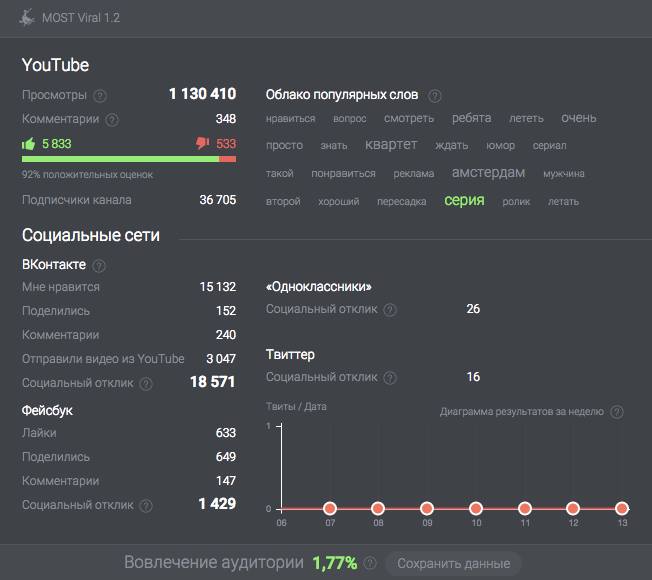
Task: Open help icon next to Просмотры
Action: 100,96
